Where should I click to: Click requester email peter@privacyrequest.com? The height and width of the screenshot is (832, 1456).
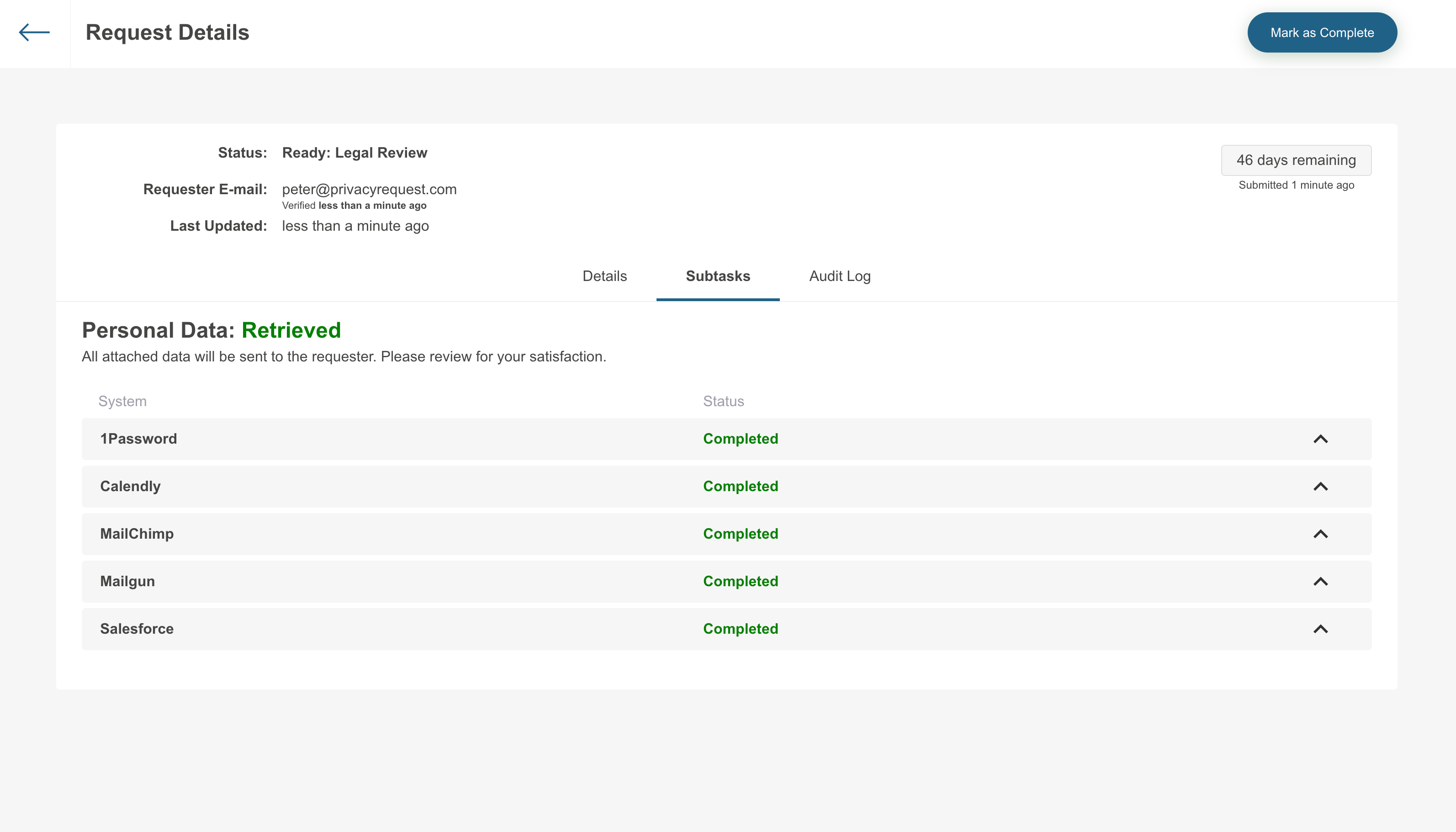[x=369, y=189]
